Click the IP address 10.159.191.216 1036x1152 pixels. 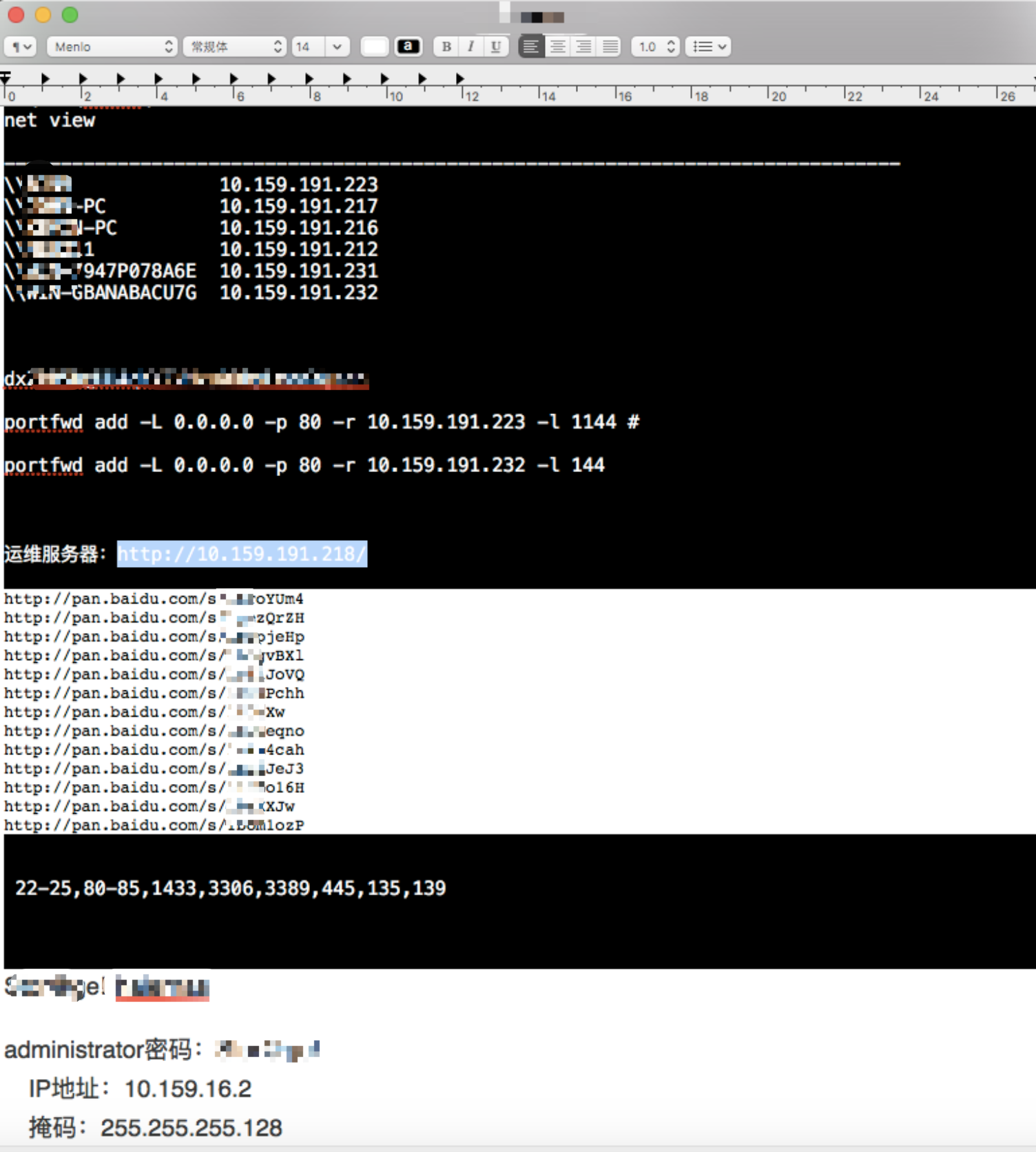298,227
